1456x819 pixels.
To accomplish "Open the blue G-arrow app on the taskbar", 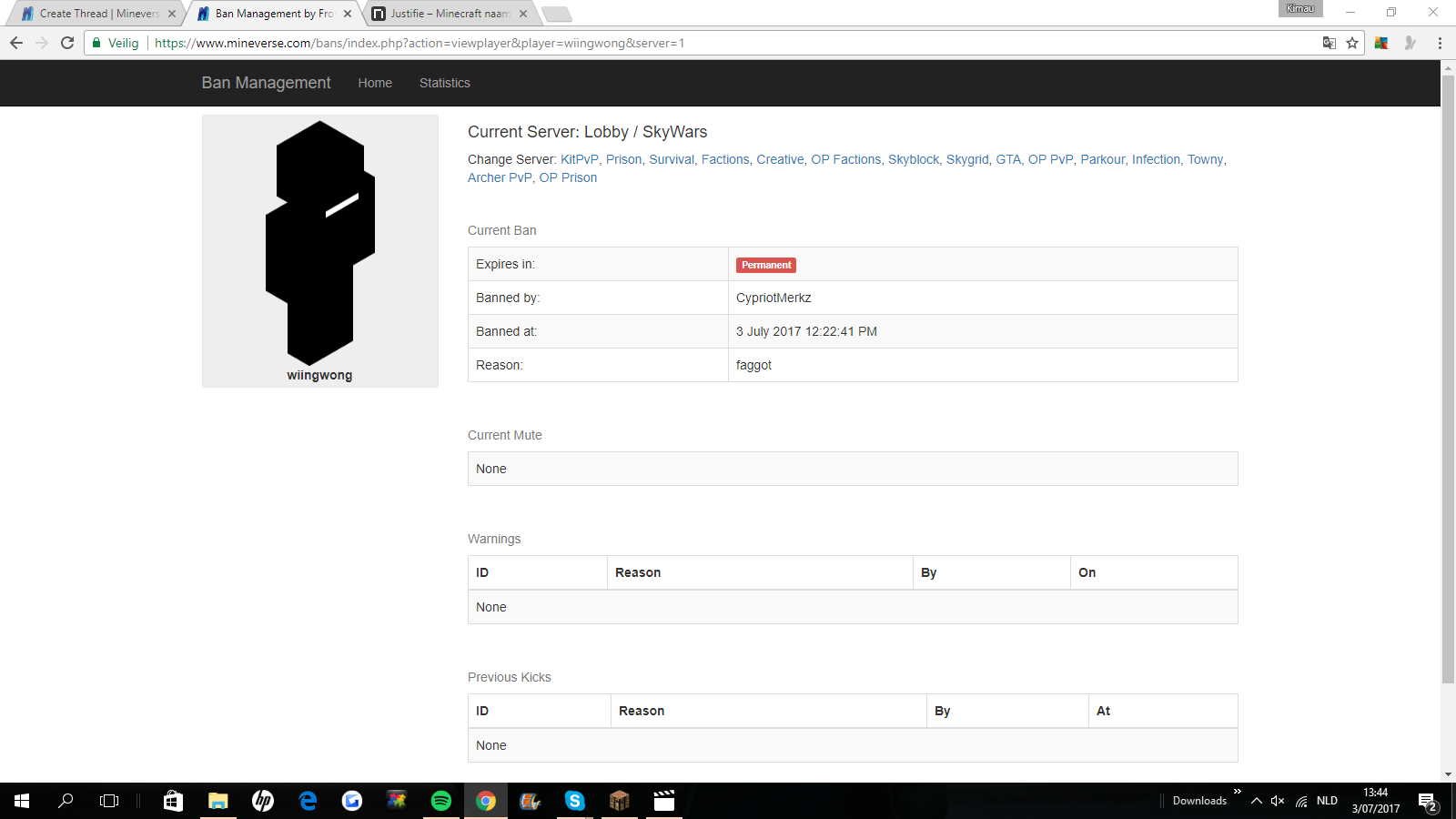I will [x=352, y=801].
